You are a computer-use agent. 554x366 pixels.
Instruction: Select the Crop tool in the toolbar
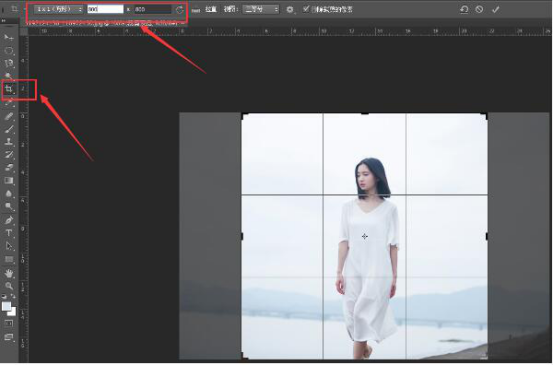9,89
